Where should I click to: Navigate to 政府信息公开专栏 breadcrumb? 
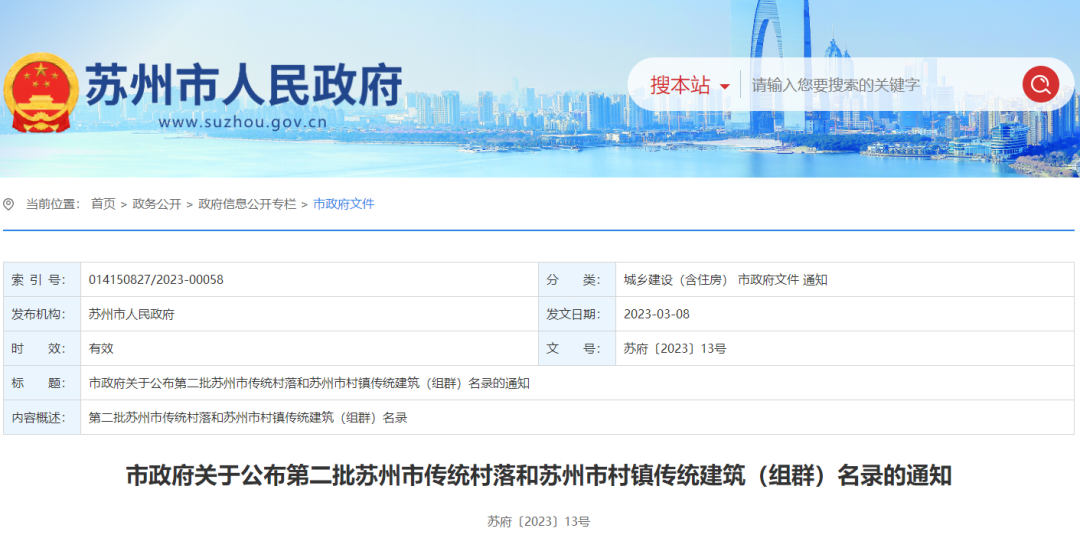[247, 204]
